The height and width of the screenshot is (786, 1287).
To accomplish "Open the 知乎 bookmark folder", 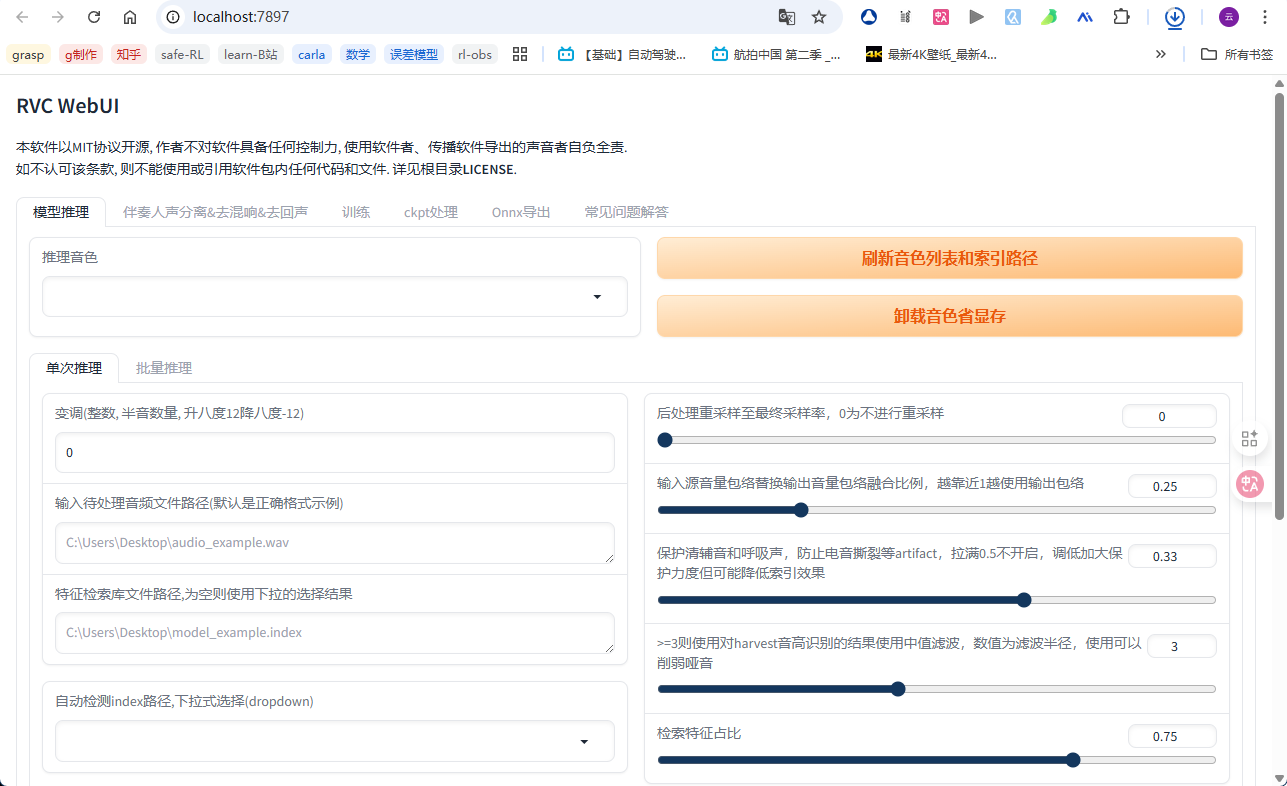I will click(129, 54).
